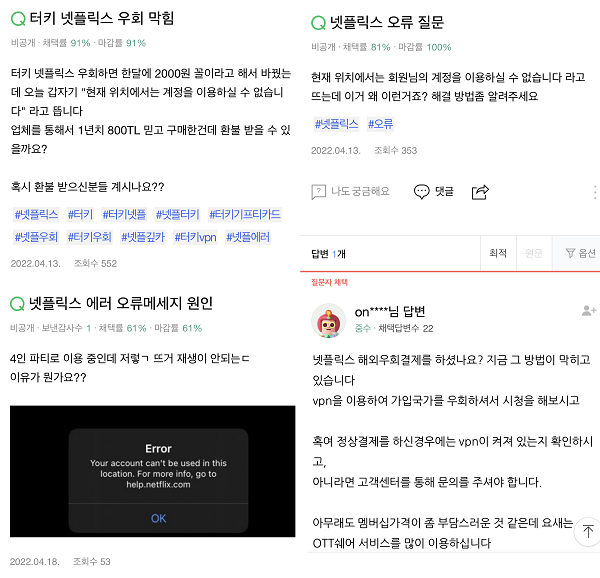Click the 나도 궁금해요 question-mark icon

click(318, 192)
